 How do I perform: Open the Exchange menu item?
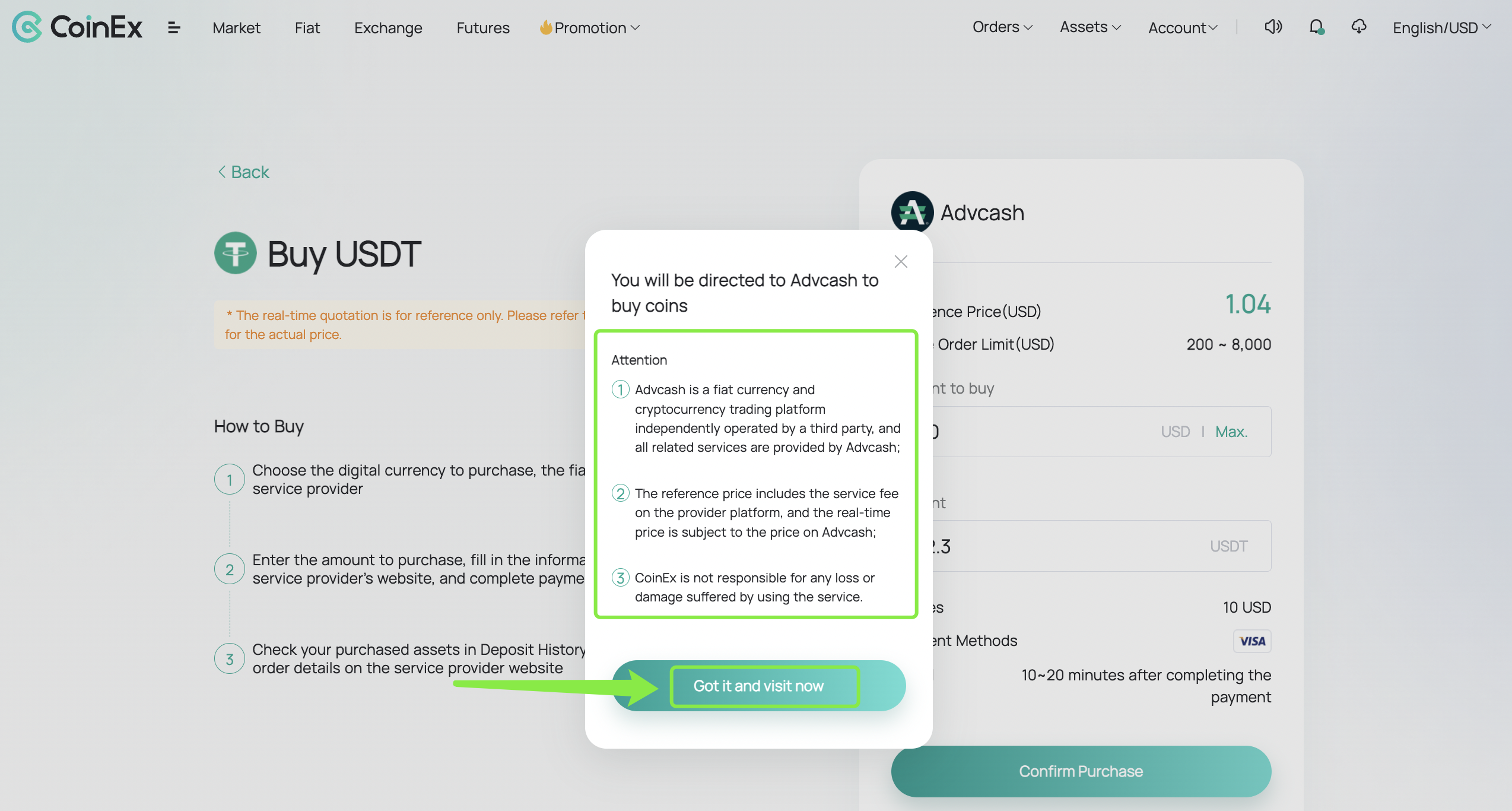(388, 28)
